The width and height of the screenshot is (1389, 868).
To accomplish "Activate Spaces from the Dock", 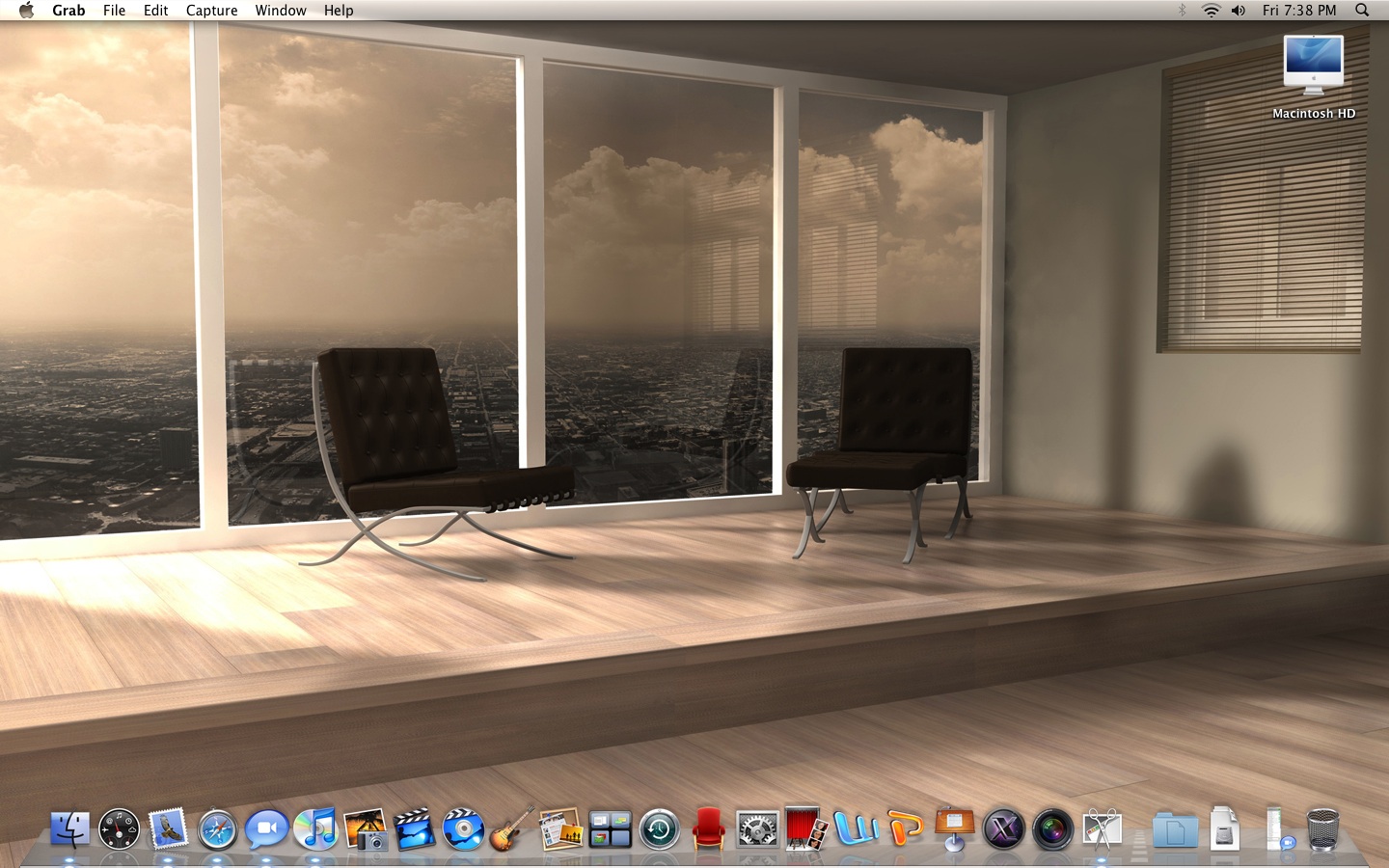I will click(611, 828).
